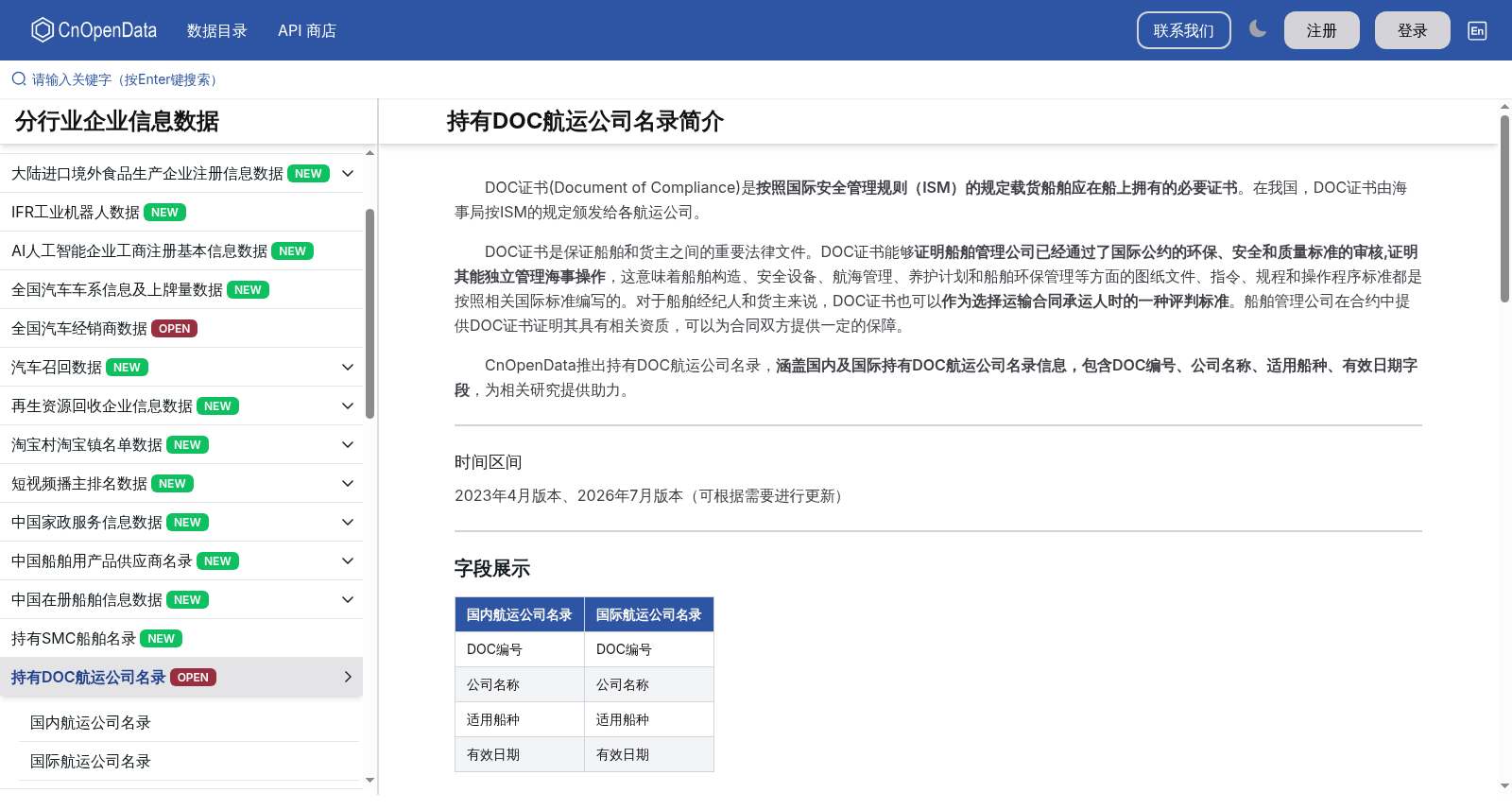Open the API 商店 menu
The height and width of the screenshot is (810, 1512).
click(x=307, y=30)
